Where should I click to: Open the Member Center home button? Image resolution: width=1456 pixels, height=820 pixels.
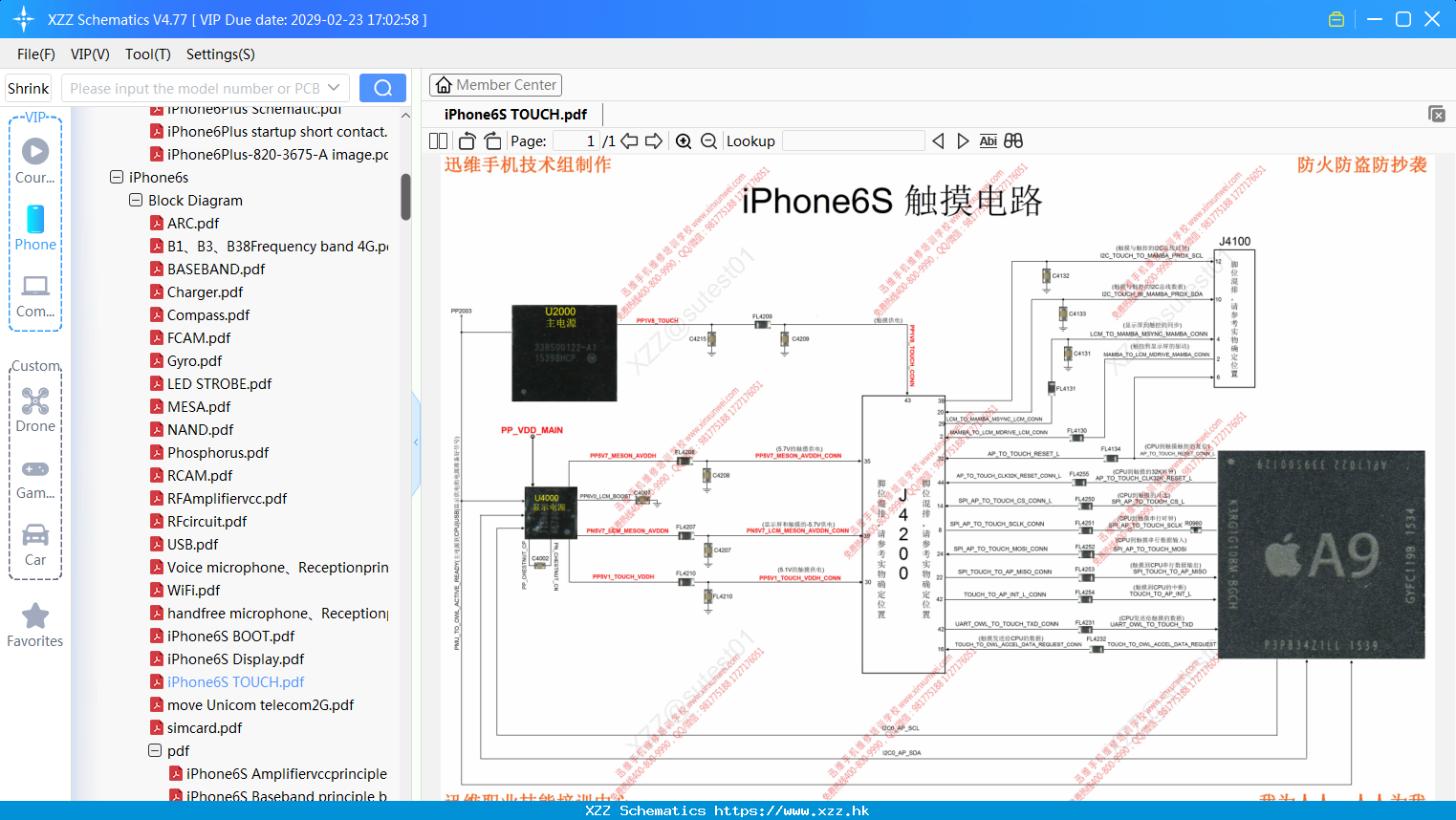click(x=495, y=85)
